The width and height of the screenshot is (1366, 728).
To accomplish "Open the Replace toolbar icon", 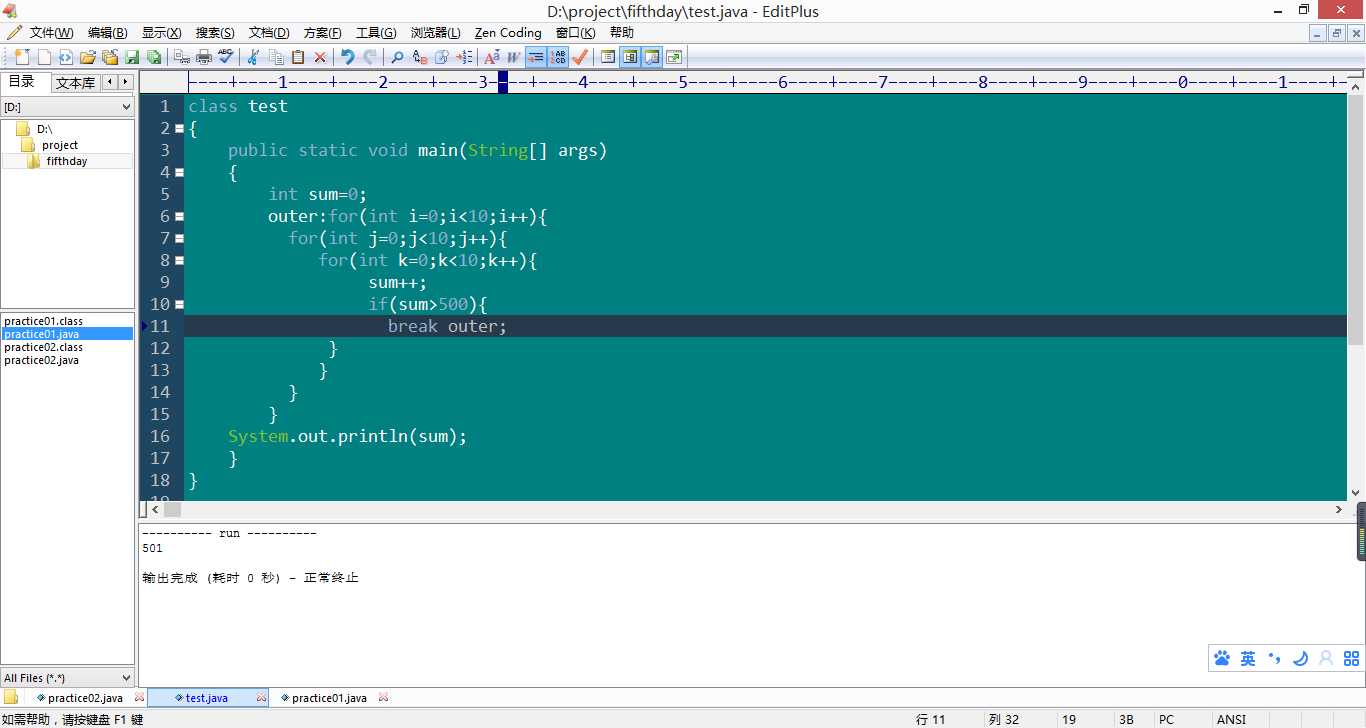I will [x=420, y=57].
